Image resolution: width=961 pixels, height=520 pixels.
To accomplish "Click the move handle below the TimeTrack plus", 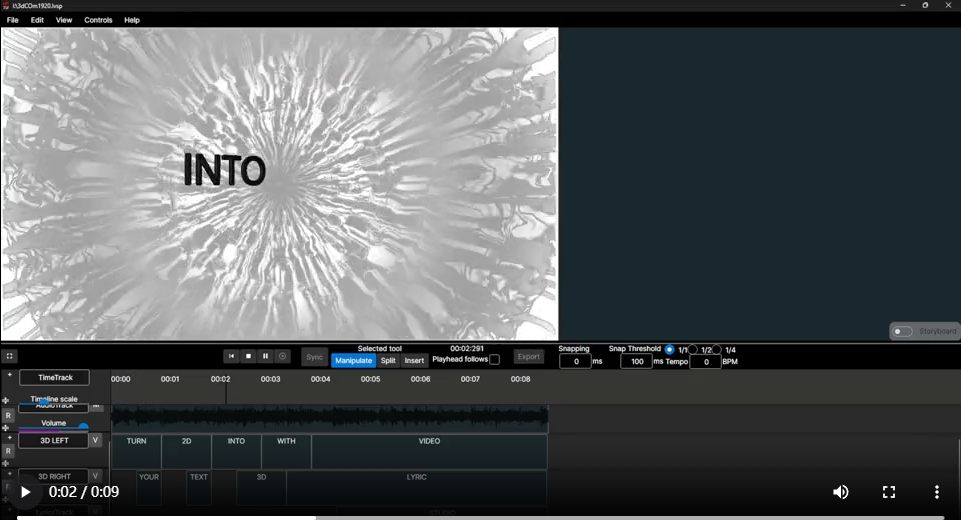I will (6, 400).
